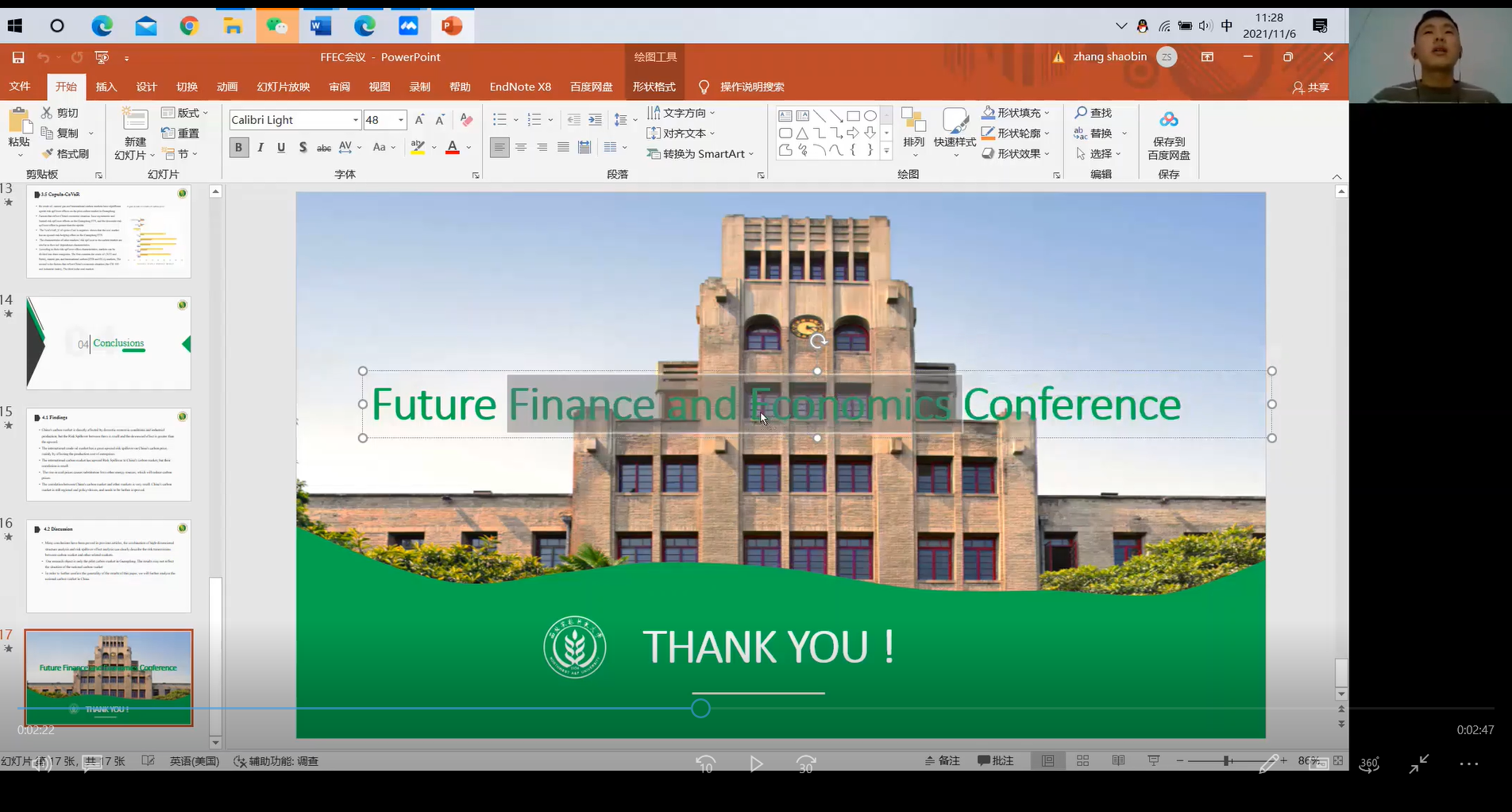Image resolution: width=1512 pixels, height=812 pixels.
Task: Toggle Bold formatting
Action: click(238, 147)
